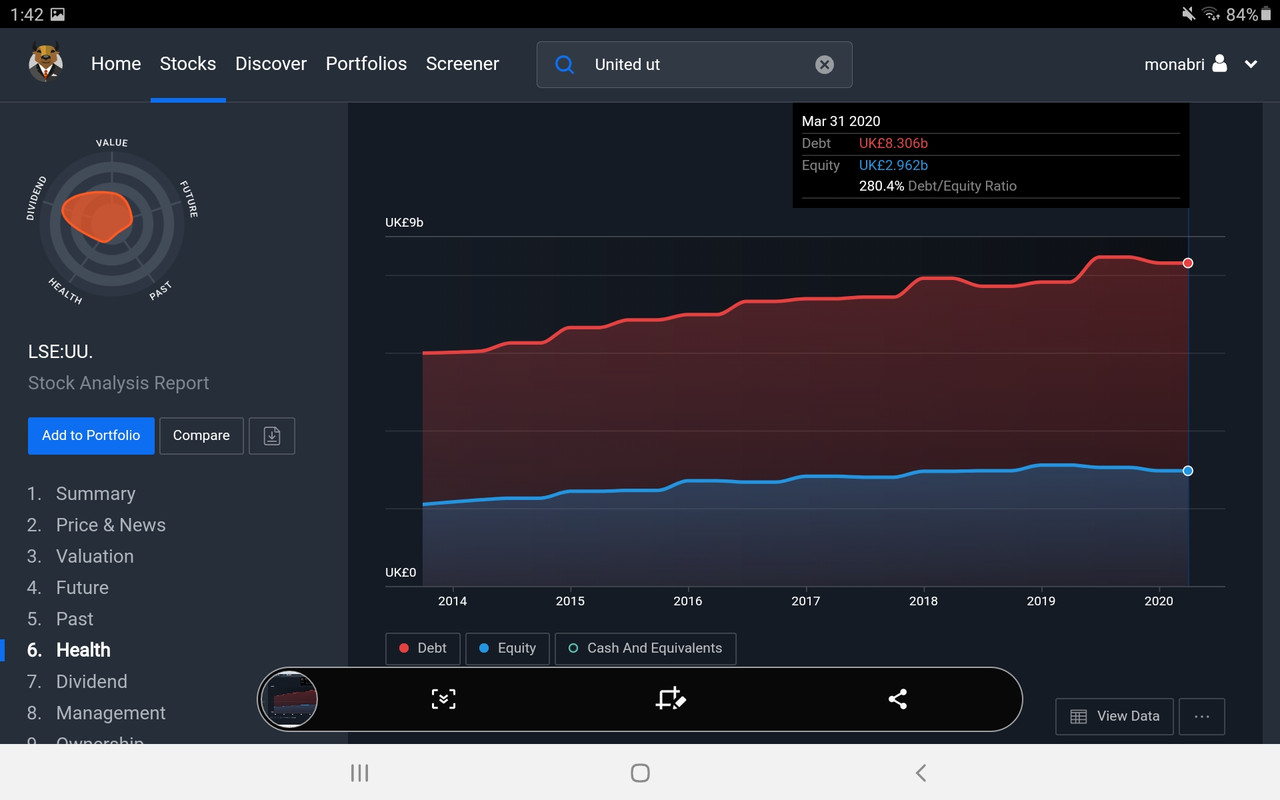Tap the crop and edit screenshot icon
The image size is (1280, 800).
[670, 699]
